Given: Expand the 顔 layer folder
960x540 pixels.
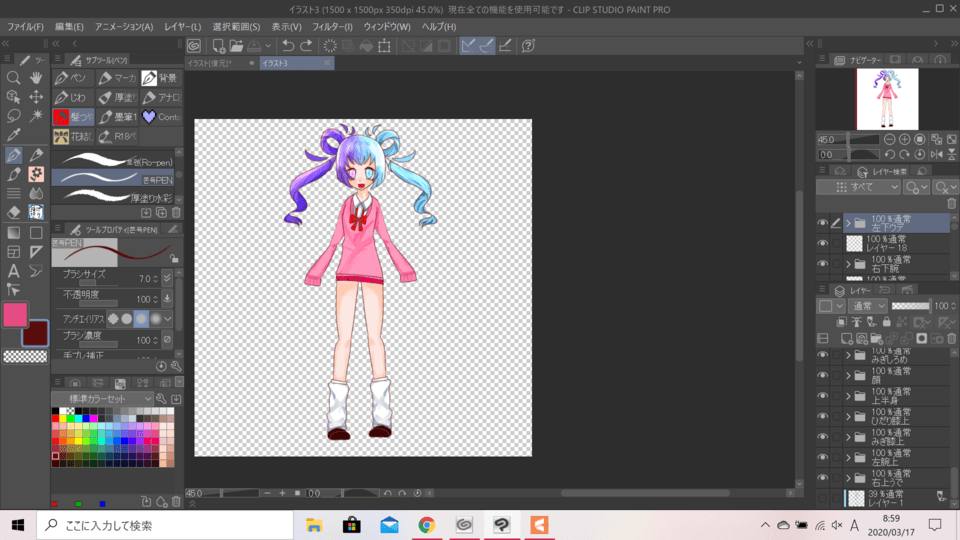Looking at the screenshot, I should tap(849, 375).
